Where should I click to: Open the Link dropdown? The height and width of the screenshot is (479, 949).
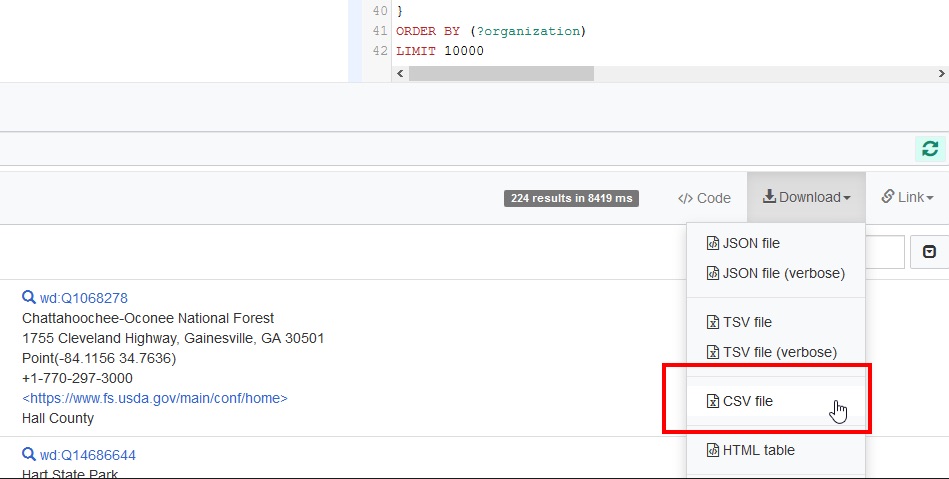(907, 197)
